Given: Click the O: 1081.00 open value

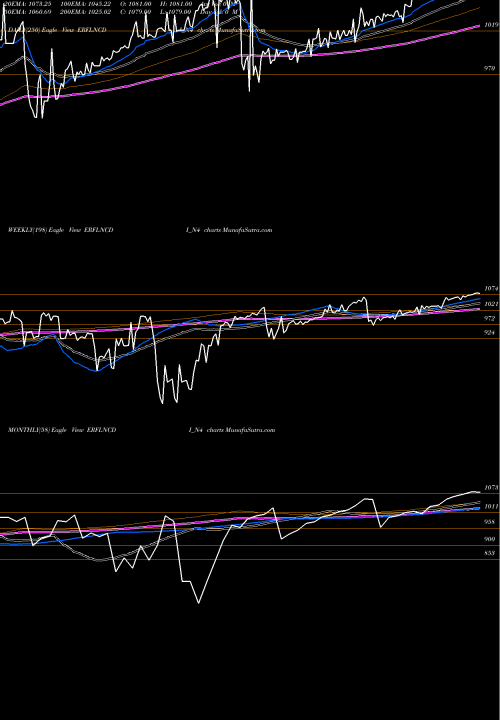Looking at the screenshot, I should click(x=135, y=4).
